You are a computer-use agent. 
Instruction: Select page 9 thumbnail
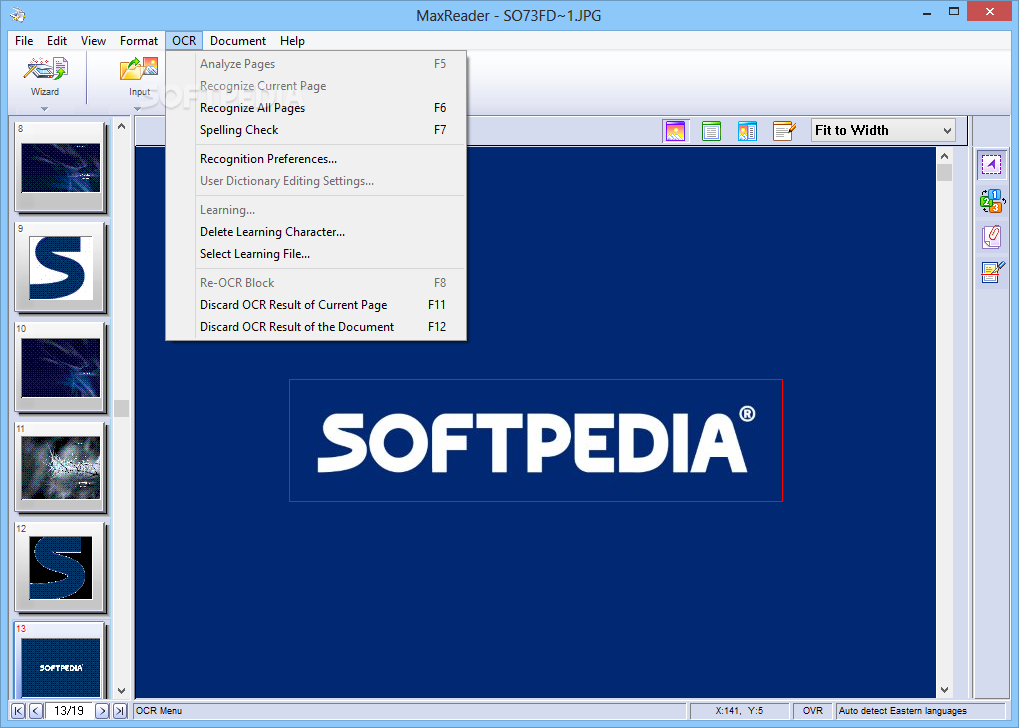click(60, 267)
